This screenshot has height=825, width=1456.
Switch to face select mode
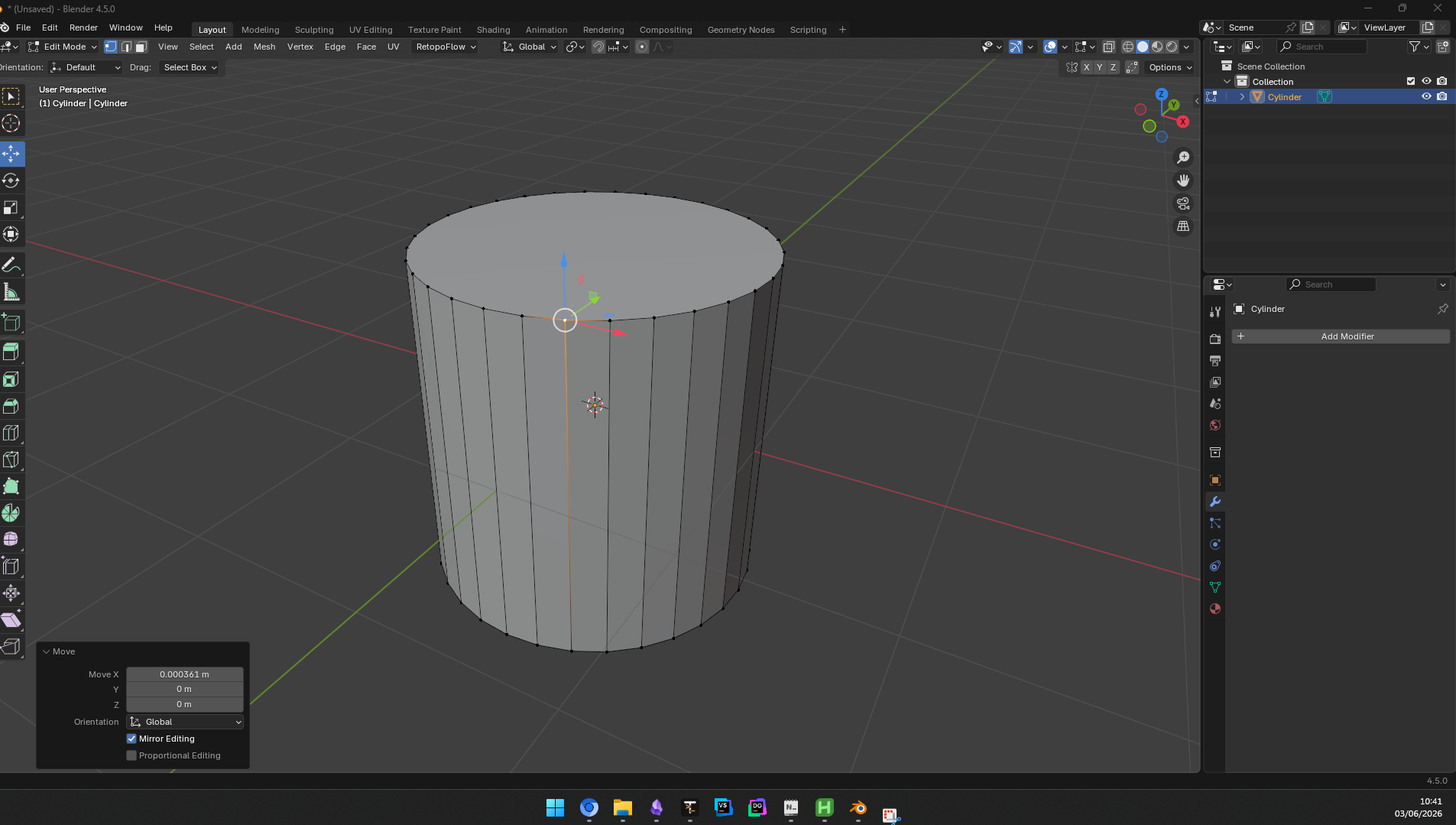[x=141, y=47]
